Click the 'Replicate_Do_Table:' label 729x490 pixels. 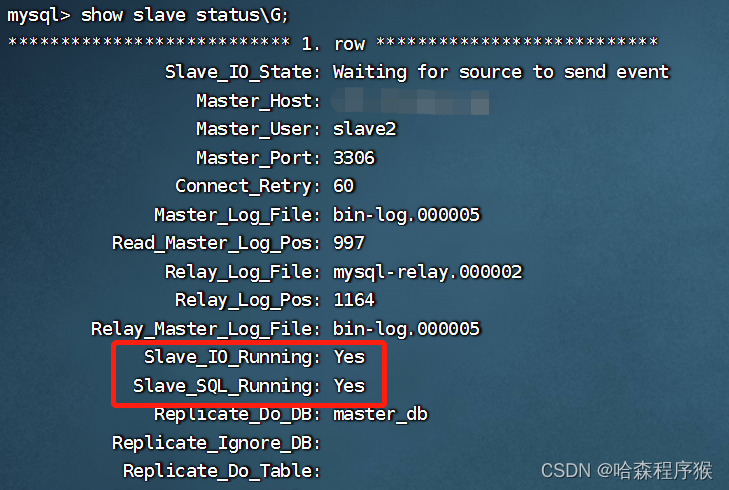(x=222, y=471)
